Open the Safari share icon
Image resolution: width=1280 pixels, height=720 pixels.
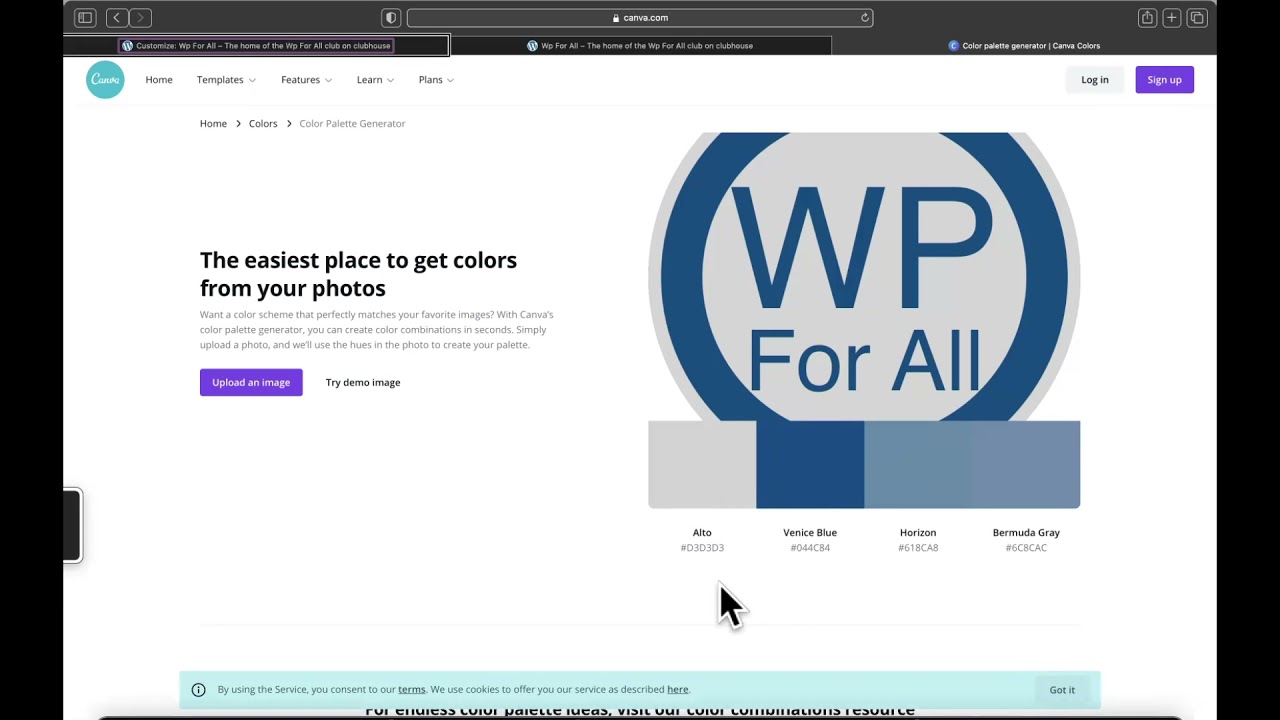point(1147,17)
